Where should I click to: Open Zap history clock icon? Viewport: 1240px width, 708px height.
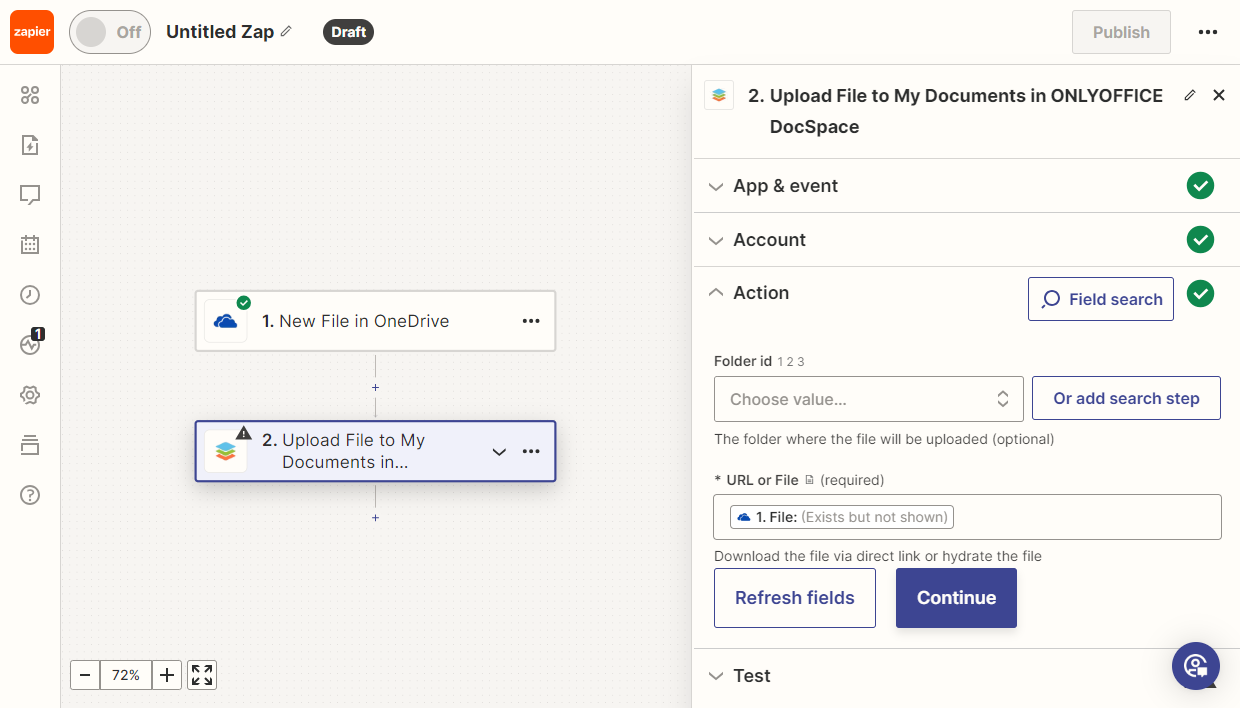(x=30, y=294)
